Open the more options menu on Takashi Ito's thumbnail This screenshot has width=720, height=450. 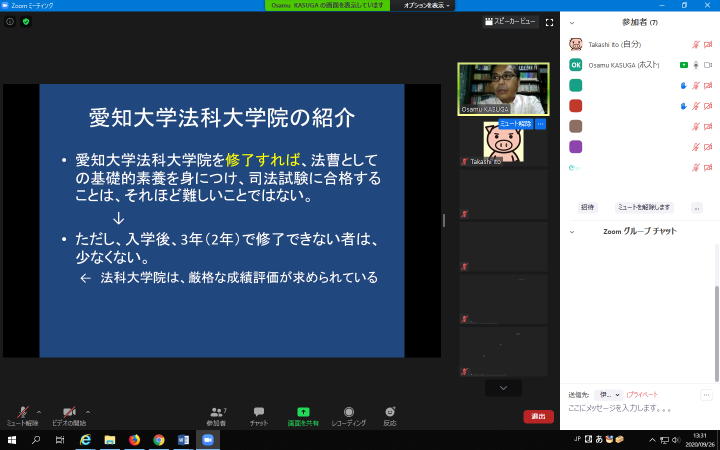[540, 124]
